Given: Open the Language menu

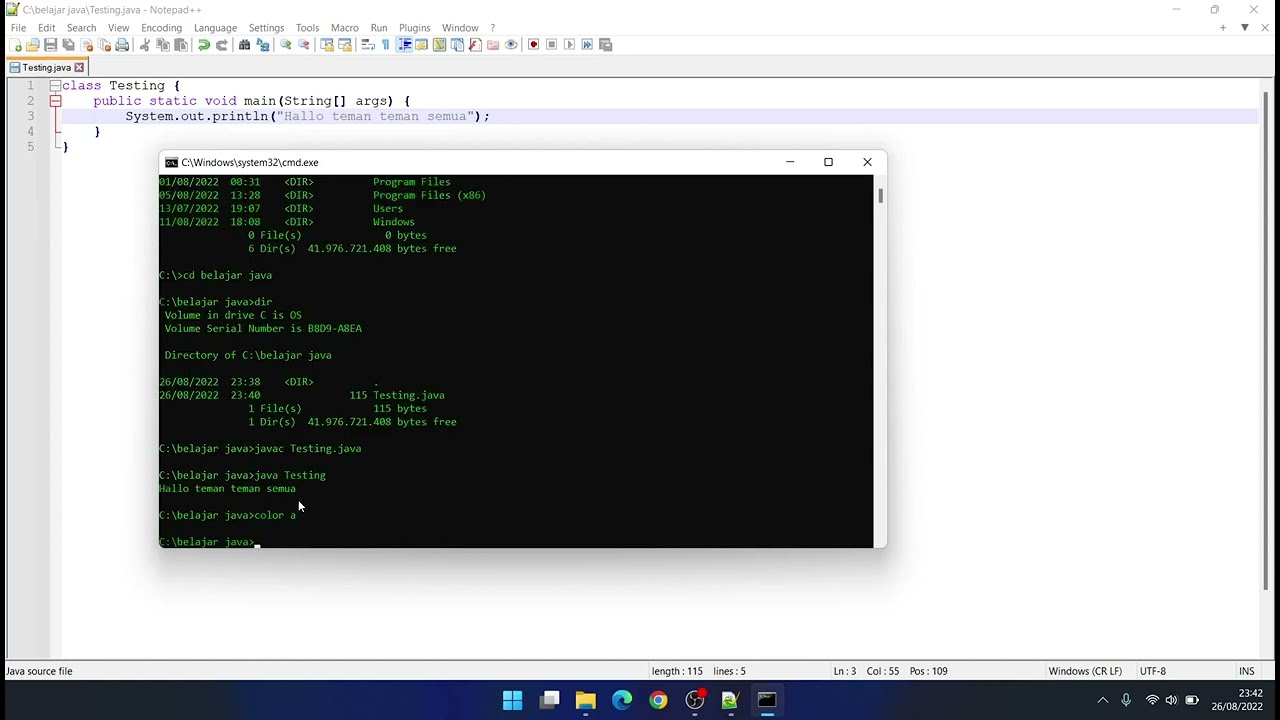Looking at the screenshot, I should [215, 27].
